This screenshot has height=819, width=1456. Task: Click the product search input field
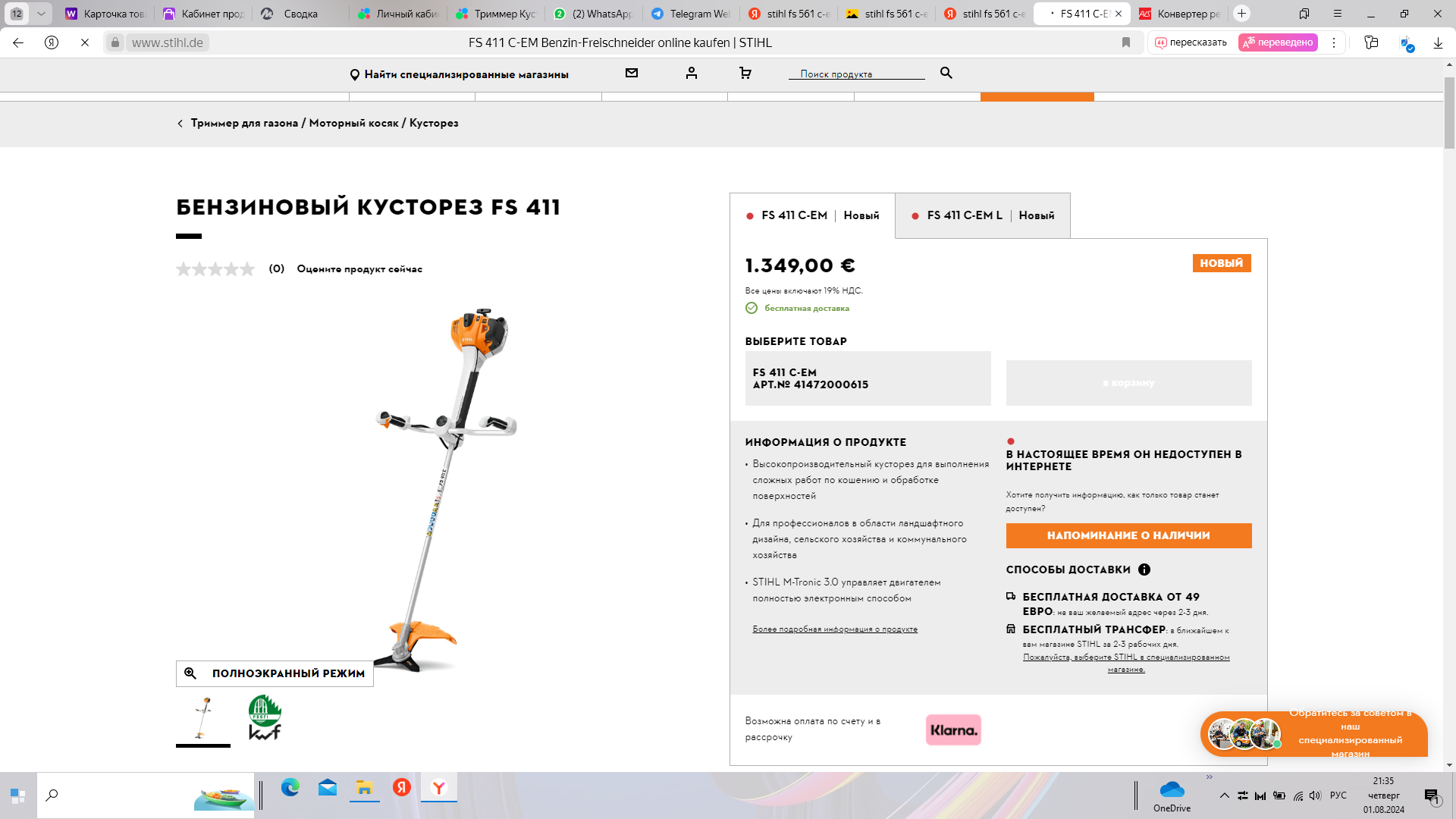click(856, 74)
